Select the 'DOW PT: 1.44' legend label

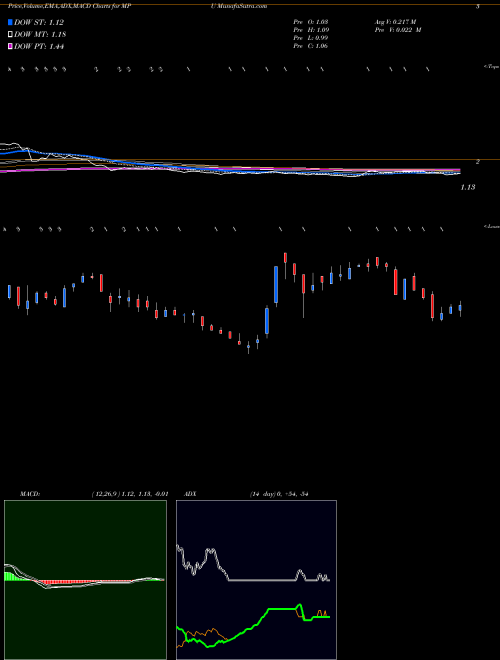39,47
